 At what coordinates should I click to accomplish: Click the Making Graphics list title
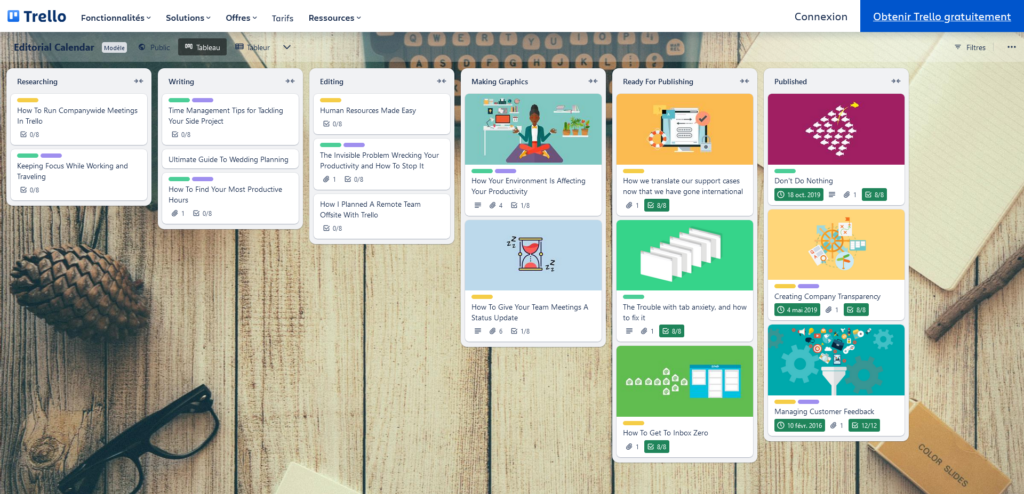pos(500,82)
